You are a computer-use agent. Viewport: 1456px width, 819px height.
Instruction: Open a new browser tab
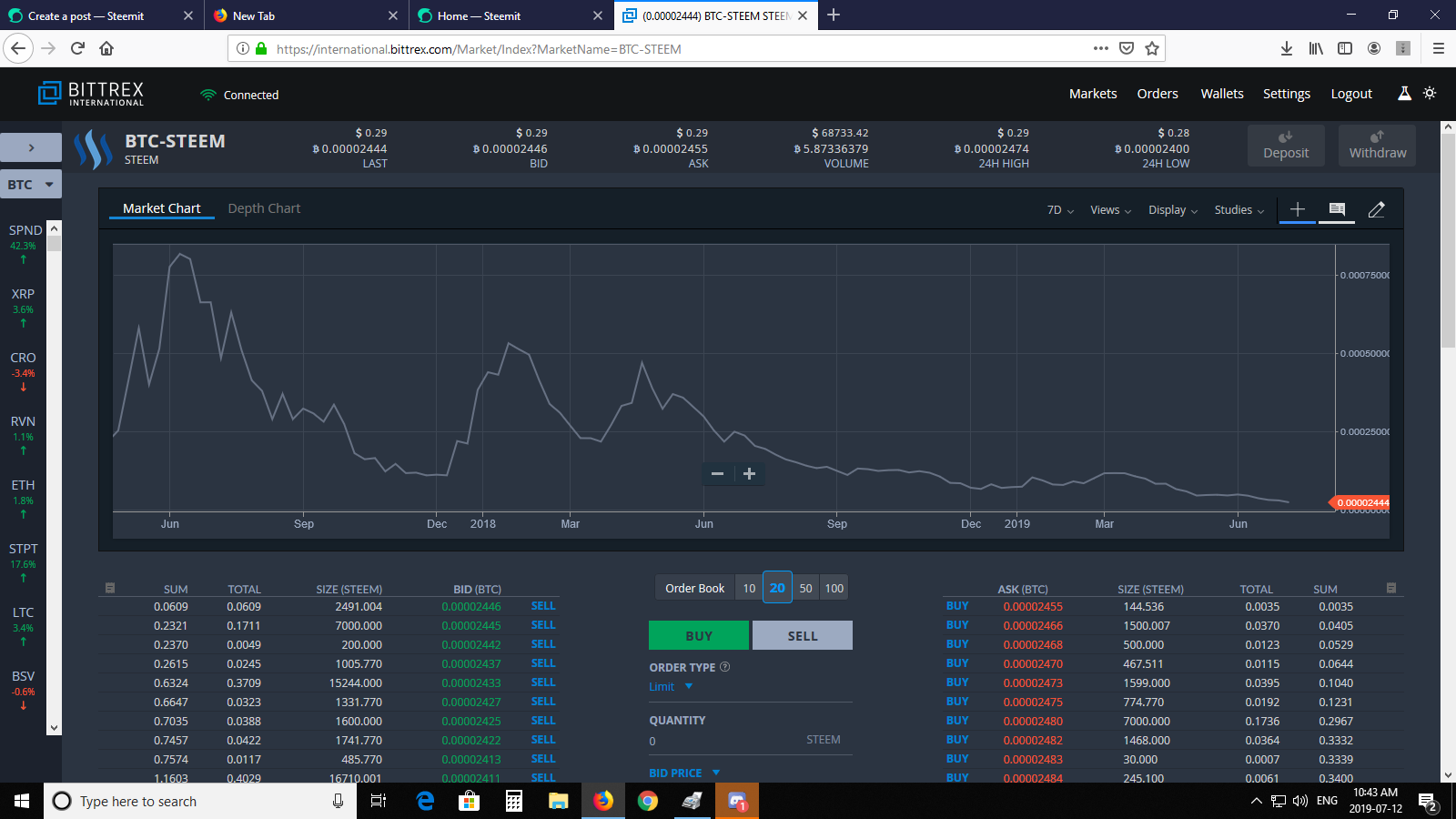834,15
